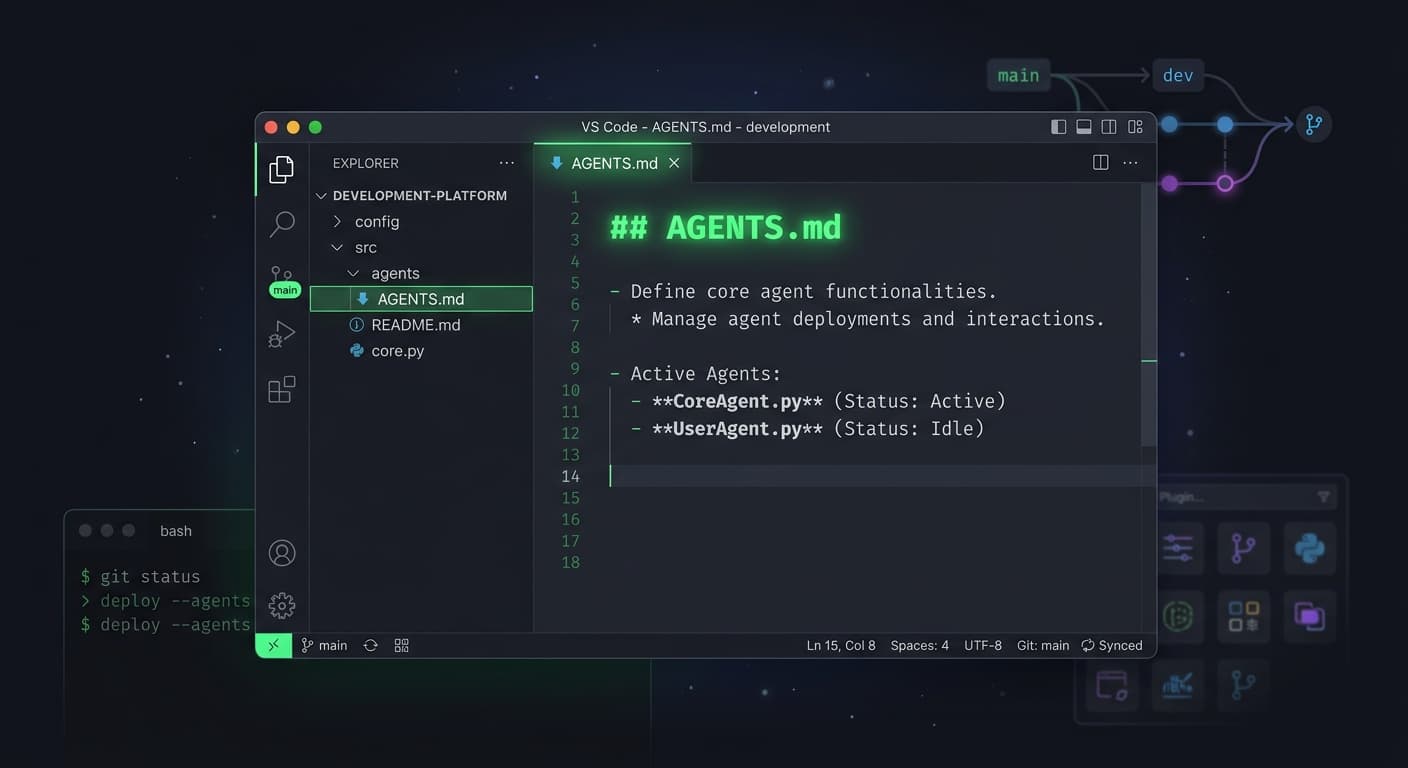Click UTF-8 encoding in status bar

(x=983, y=645)
